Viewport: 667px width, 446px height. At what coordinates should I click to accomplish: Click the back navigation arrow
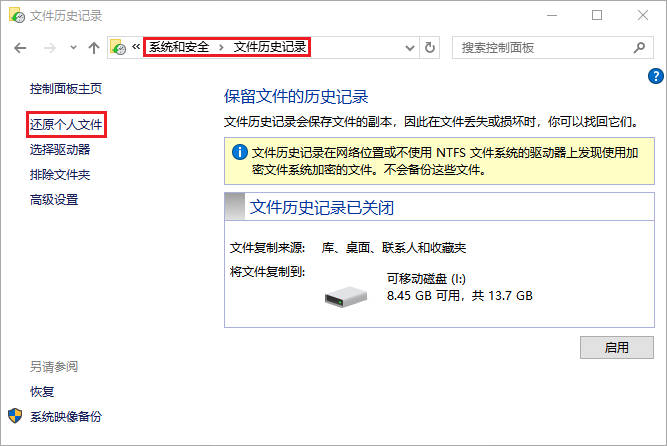[x=20, y=48]
